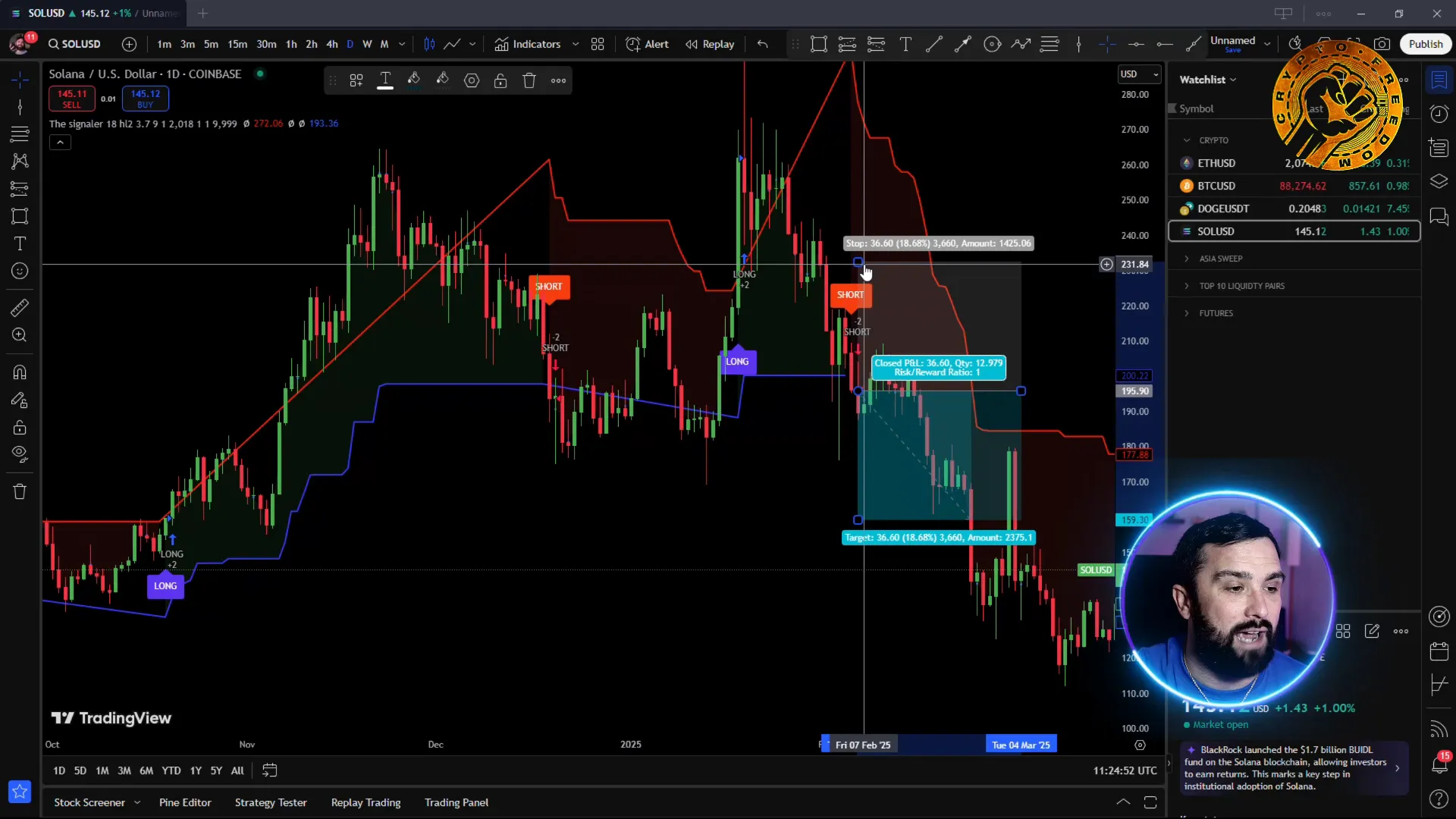
Task: Expand the FUTURES watchlist section
Action: (1187, 313)
